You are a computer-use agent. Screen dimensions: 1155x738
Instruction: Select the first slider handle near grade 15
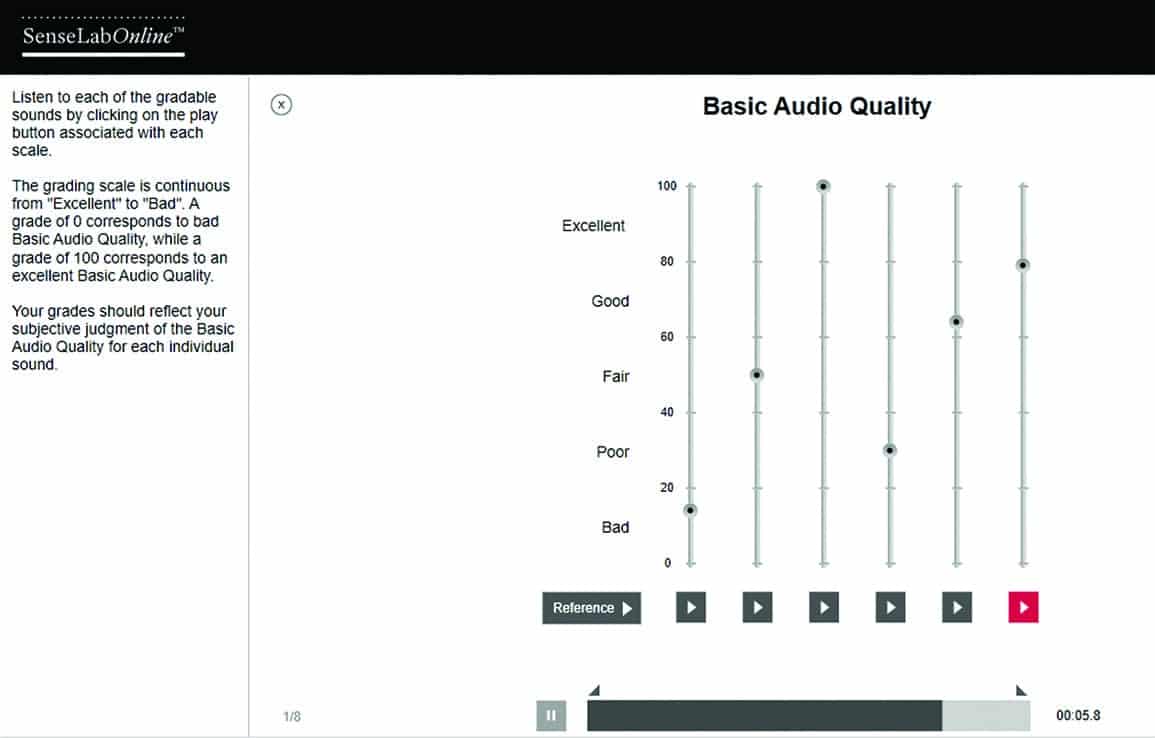690,511
